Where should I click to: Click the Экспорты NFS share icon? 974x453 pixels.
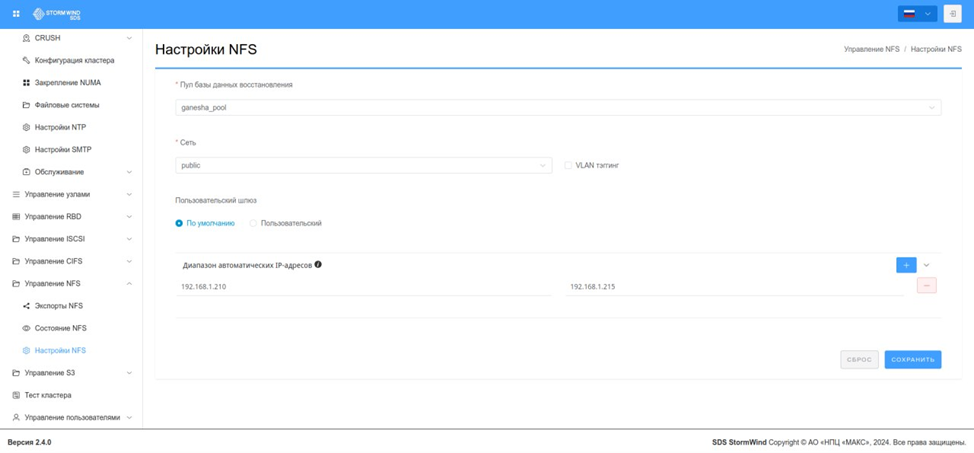26,306
